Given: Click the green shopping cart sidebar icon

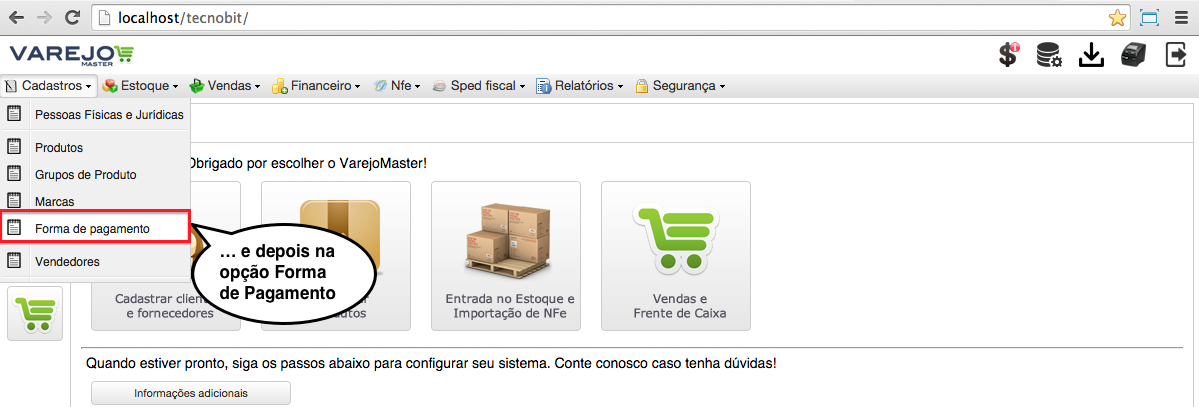Looking at the screenshot, I should tap(34, 313).
